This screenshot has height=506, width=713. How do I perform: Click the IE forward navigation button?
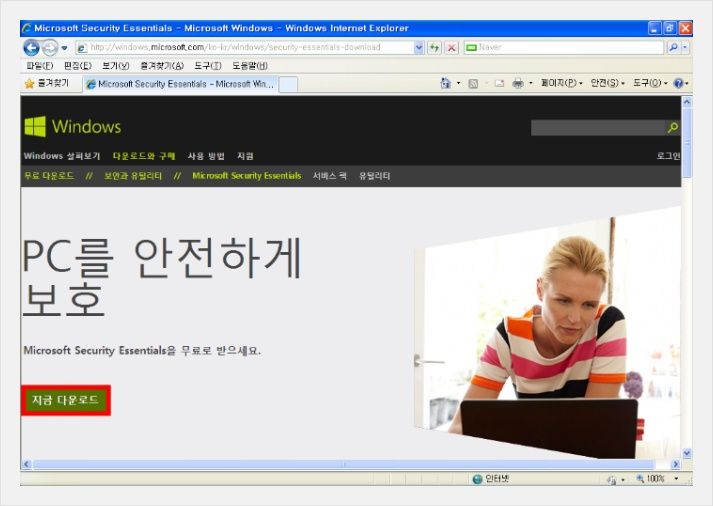pos(50,47)
